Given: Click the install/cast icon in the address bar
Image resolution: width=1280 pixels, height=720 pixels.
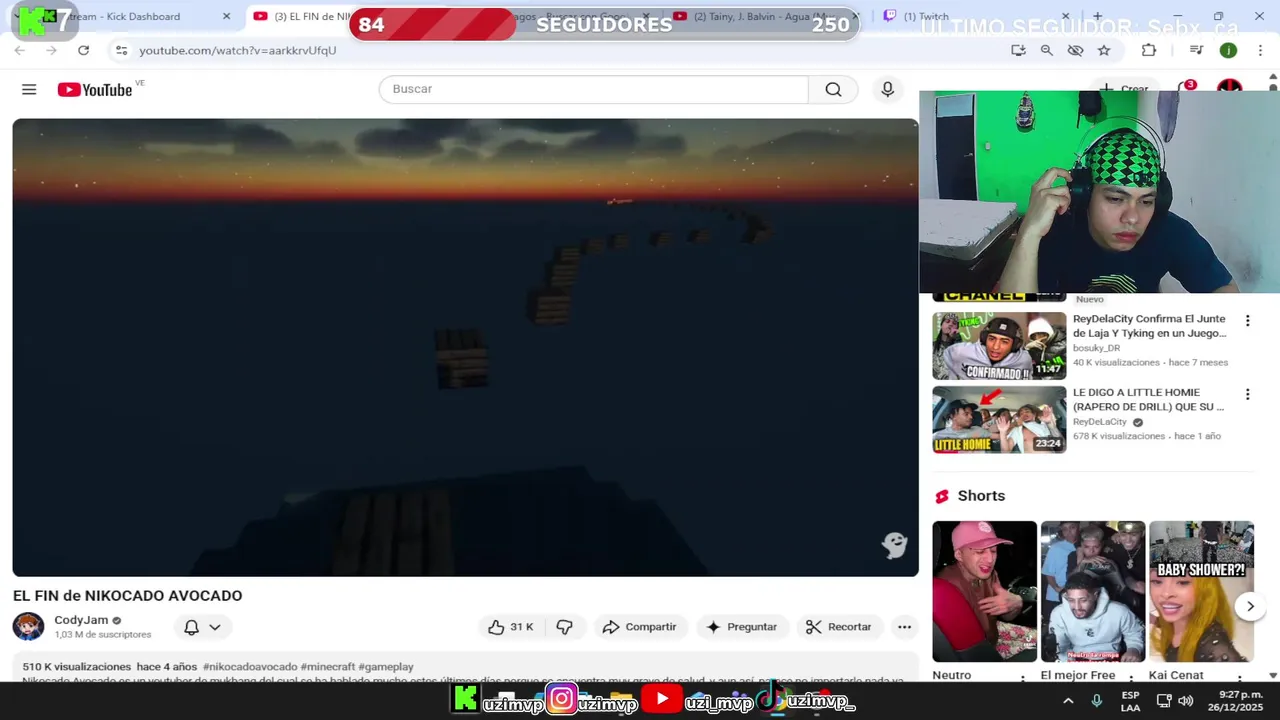Looking at the screenshot, I should click(x=1018, y=50).
